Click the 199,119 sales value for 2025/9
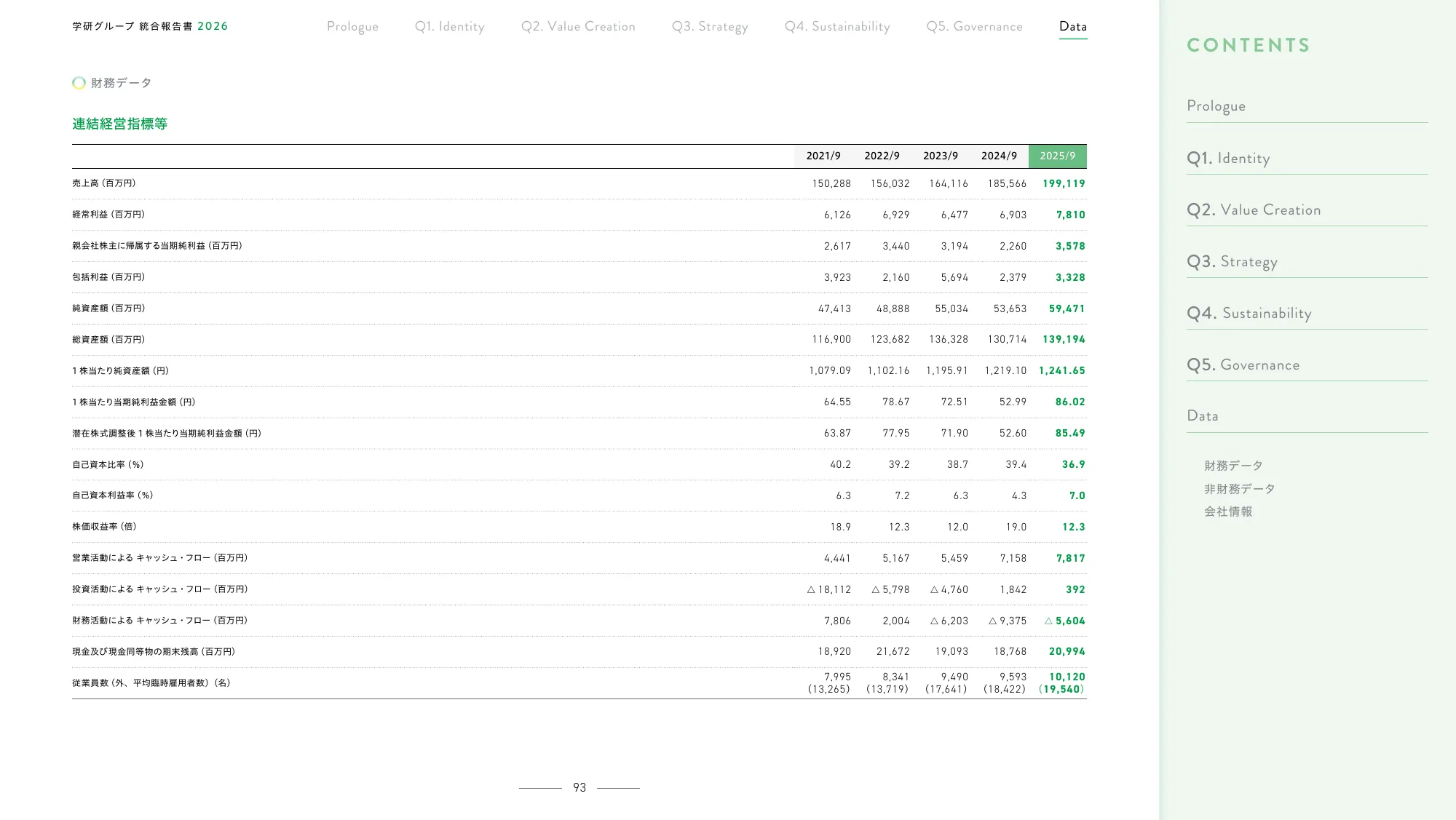The height and width of the screenshot is (820, 1456). click(1064, 183)
